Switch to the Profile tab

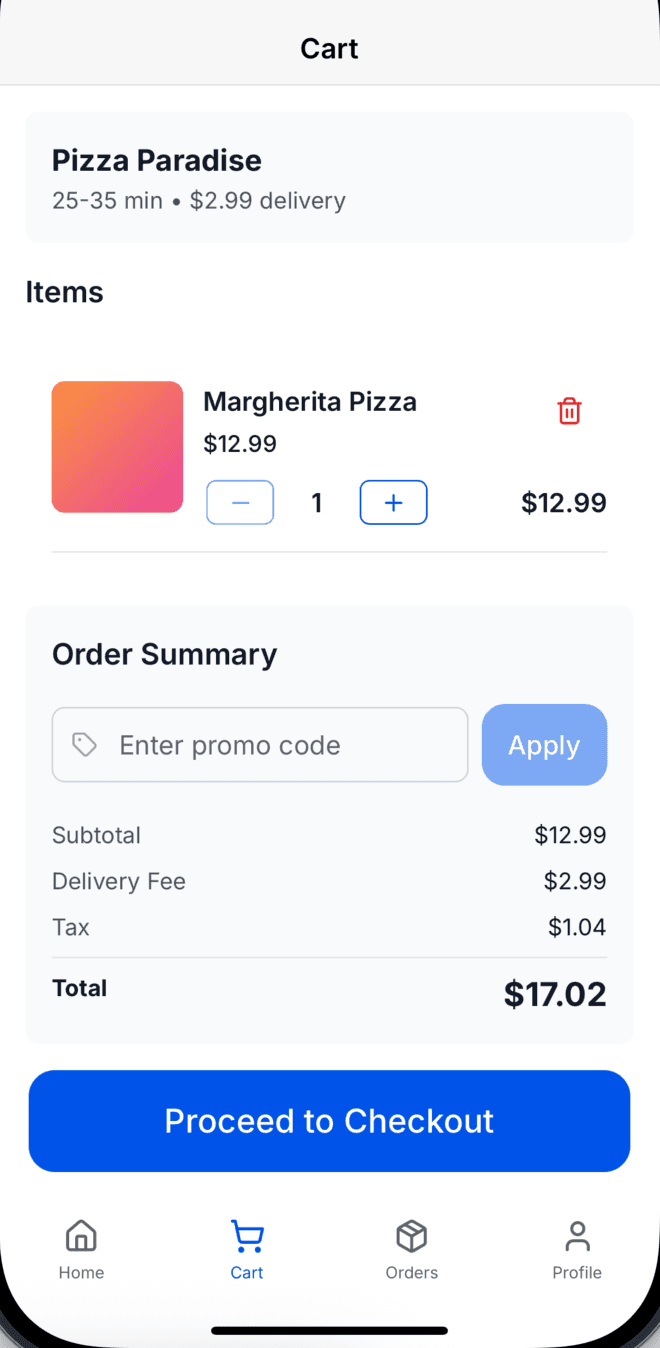[x=577, y=1272]
